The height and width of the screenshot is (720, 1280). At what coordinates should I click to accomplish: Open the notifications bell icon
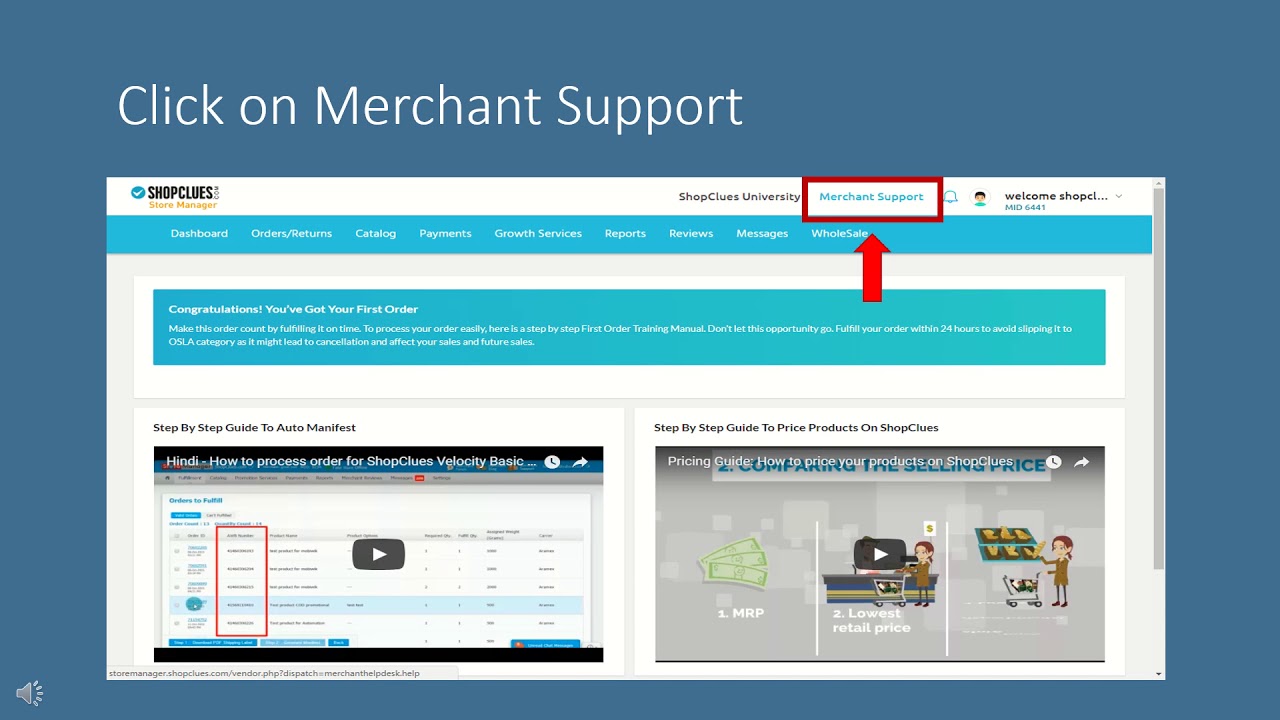(950, 197)
